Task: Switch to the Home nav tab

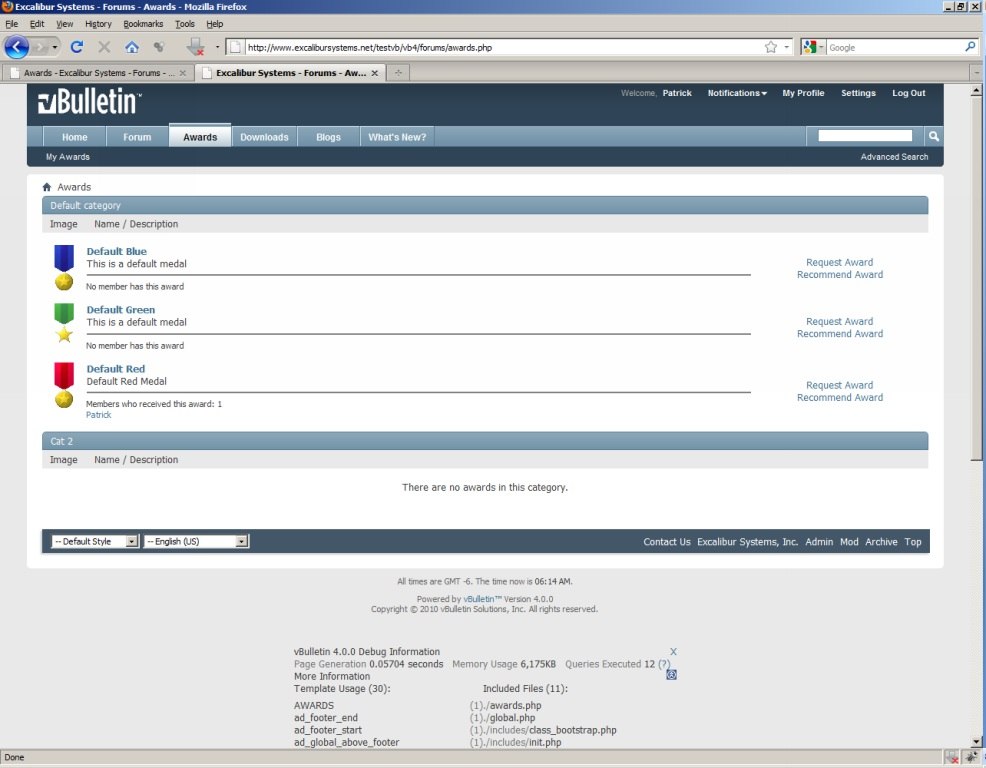Action: 74,136
